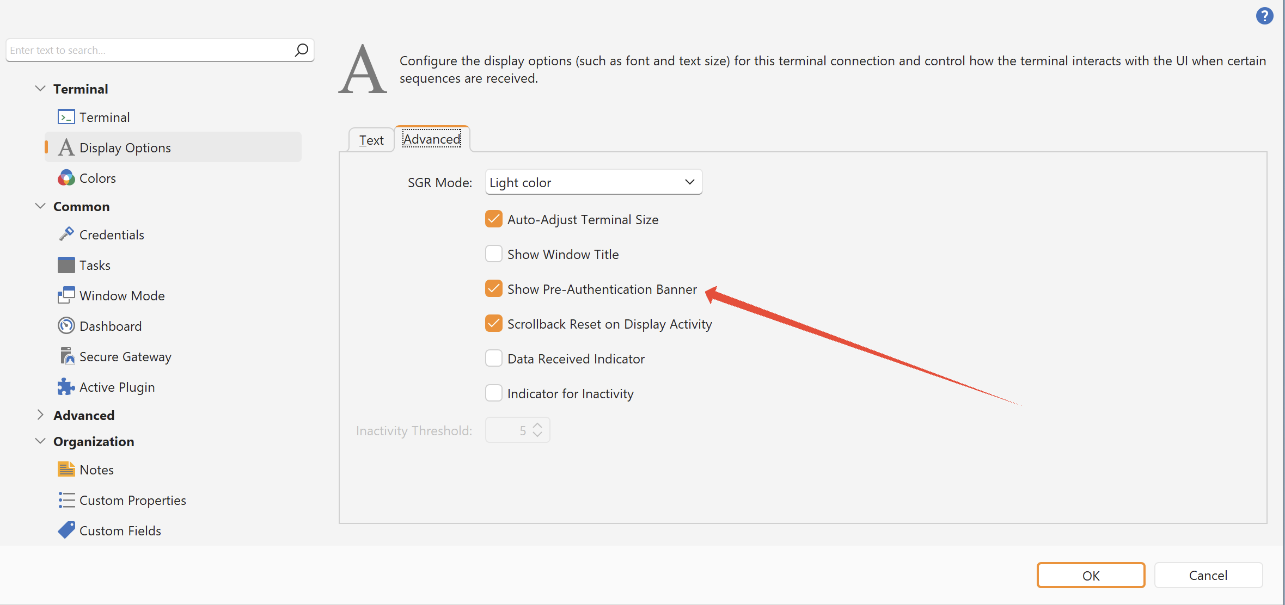
Task: Enable the Data Received Indicator checkbox
Action: 494,358
